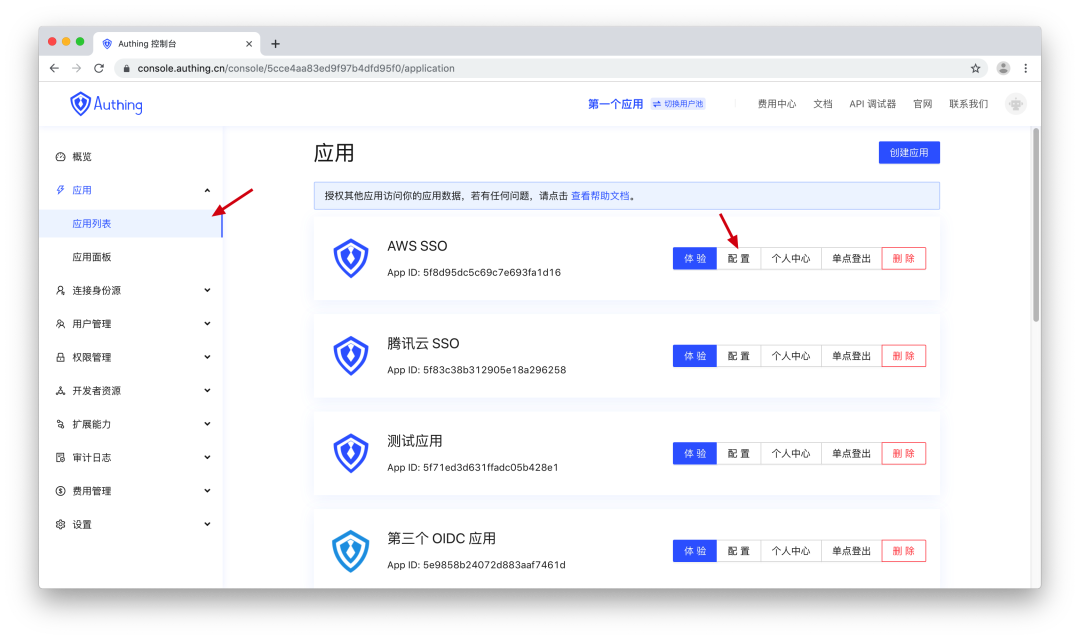Reload the page with refresh icon
The height and width of the screenshot is (640, 1080).
(99, 68)
